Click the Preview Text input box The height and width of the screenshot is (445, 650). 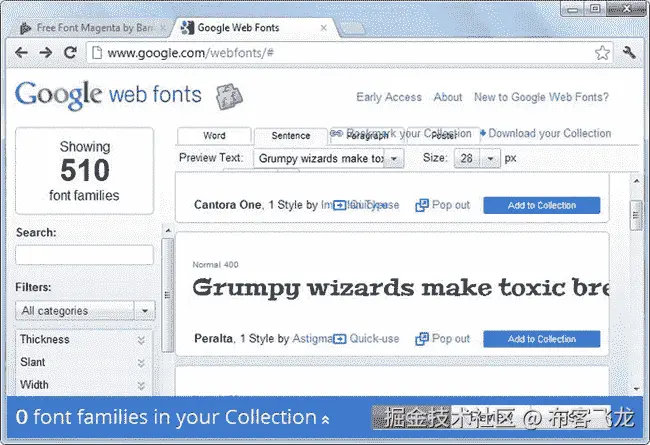pyautogui.click(x=319, y=158)
